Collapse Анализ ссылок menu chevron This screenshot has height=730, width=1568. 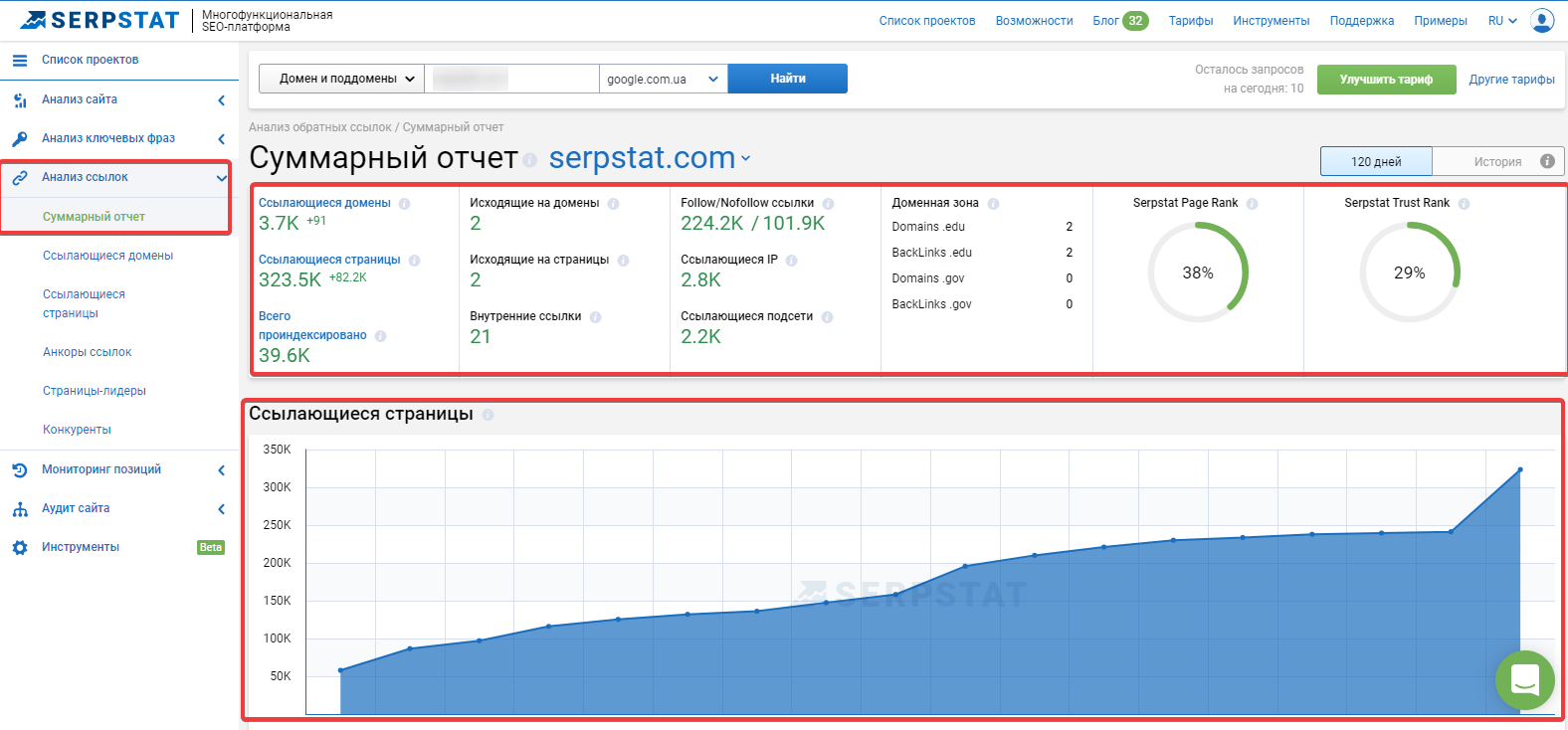point(221,178)
